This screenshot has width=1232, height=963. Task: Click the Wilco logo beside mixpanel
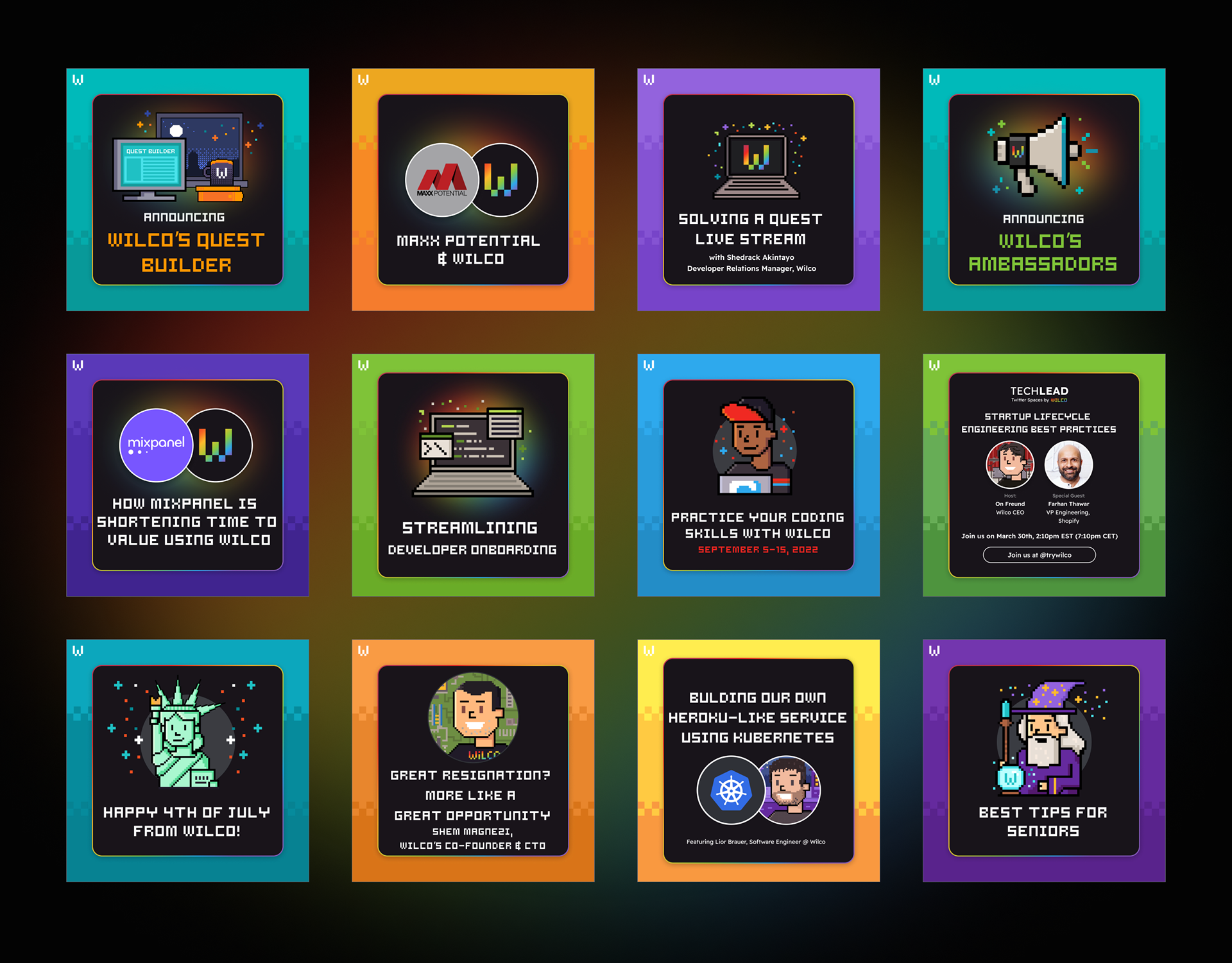coord(218,445)
